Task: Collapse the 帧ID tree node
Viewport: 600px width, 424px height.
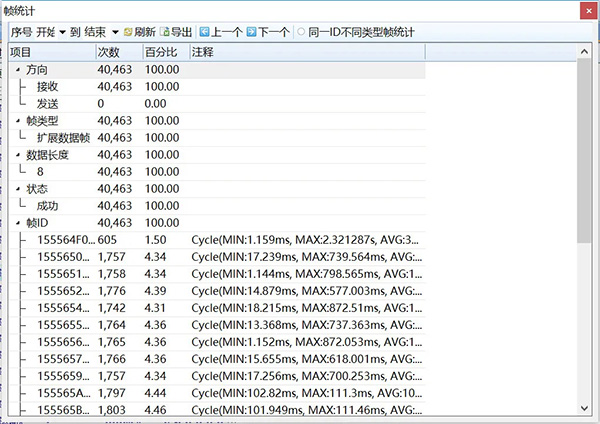Action: pyautogui.click(x=19, y=223)
